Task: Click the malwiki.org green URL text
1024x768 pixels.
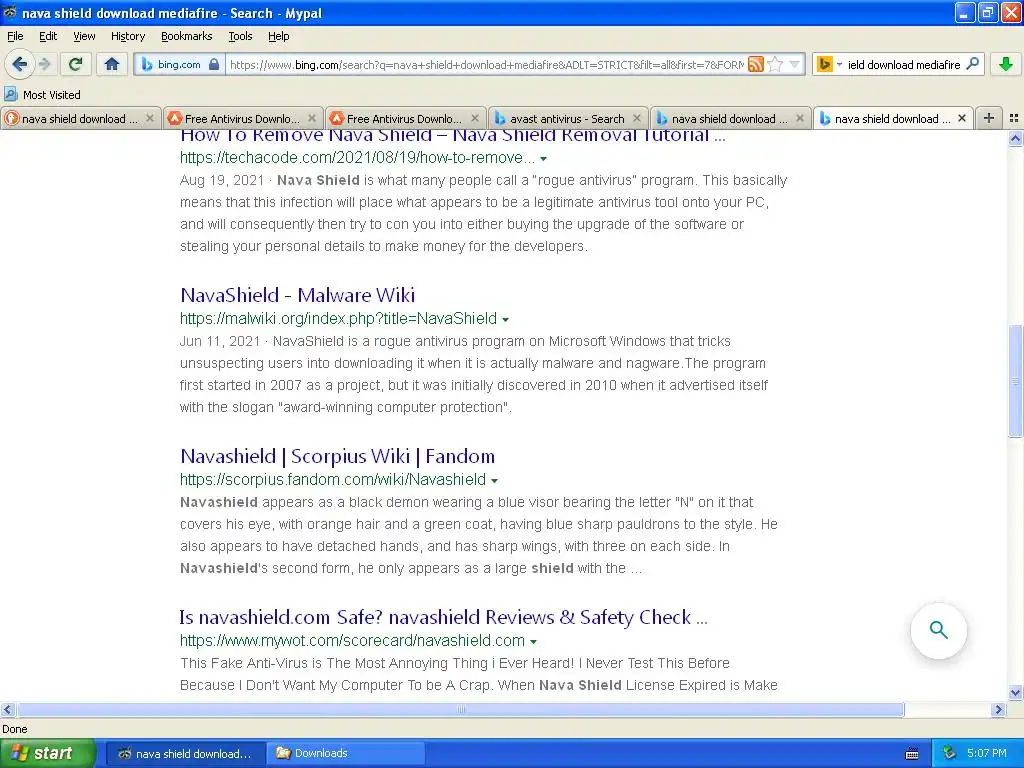Action: tap(338, 319)
